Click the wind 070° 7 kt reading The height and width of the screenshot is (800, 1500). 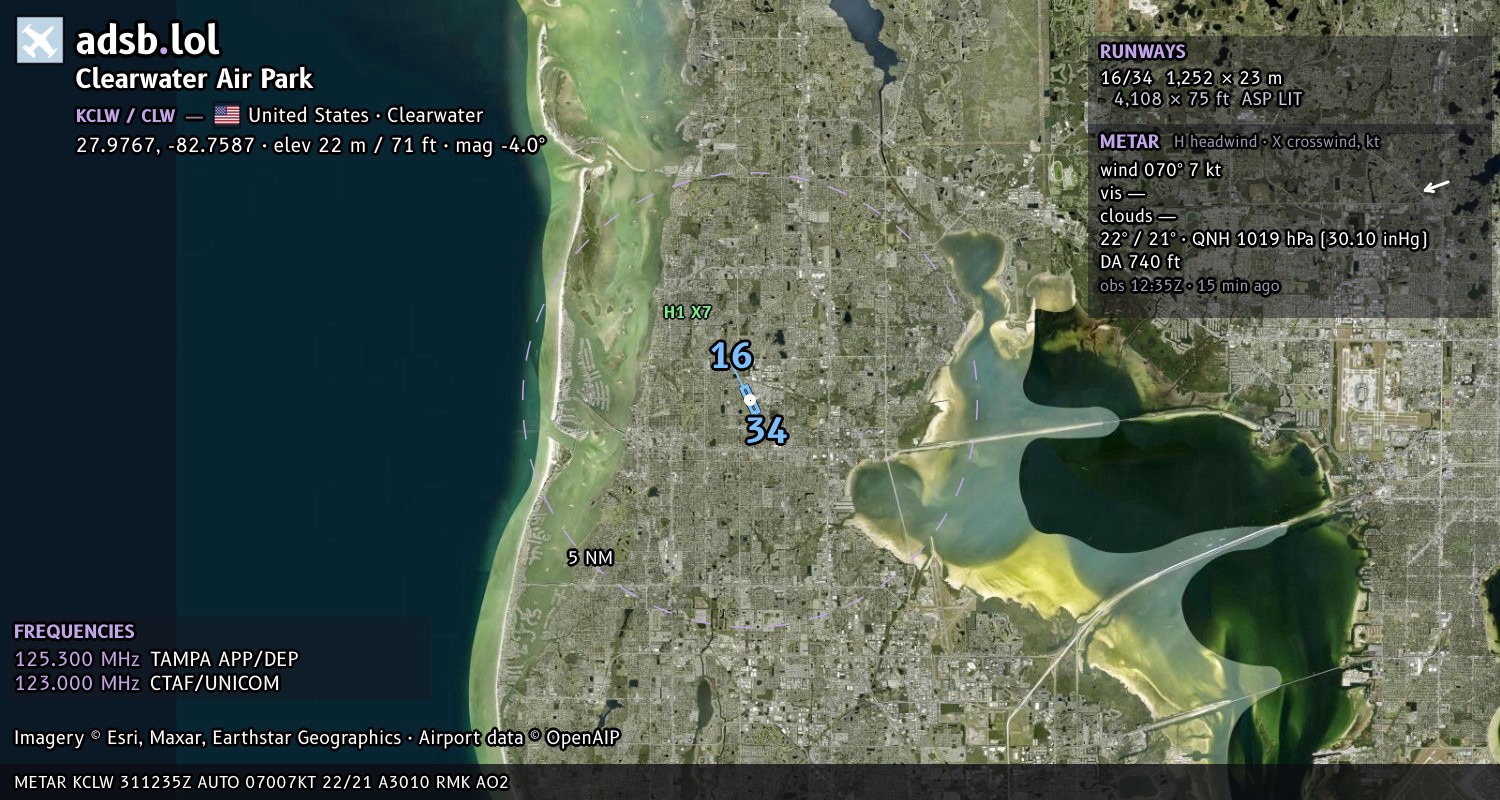[1160, 170]
